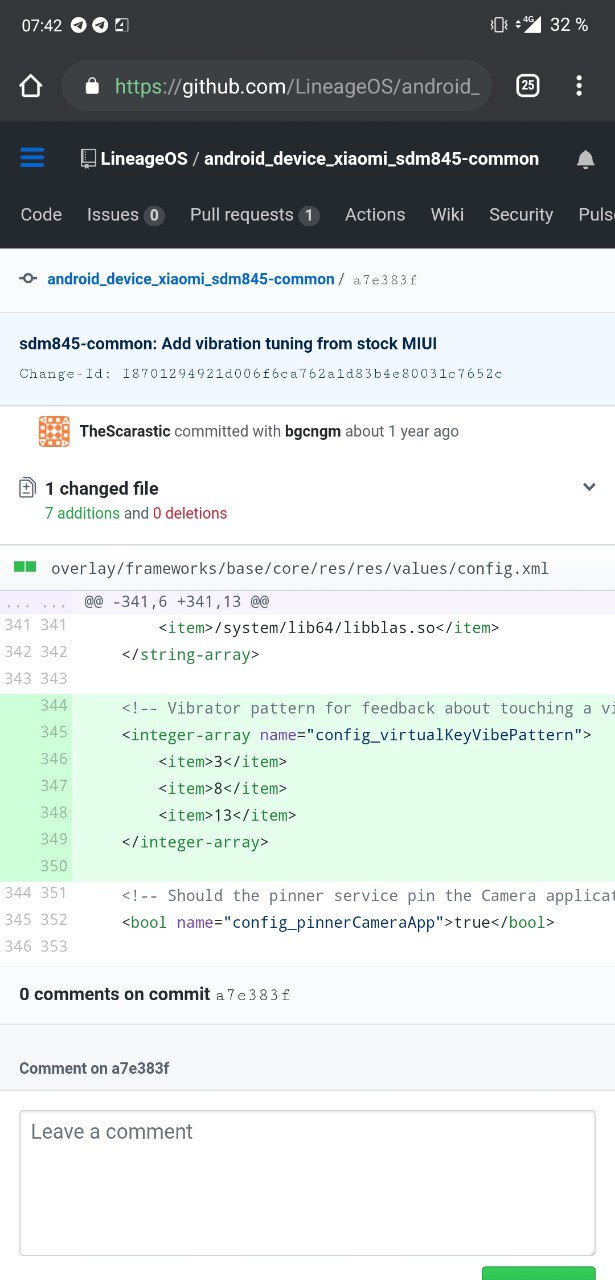This screenshot has width=615, height=1280.
Task: Tap the commit icon before the repository name
Action: point(29,279)
